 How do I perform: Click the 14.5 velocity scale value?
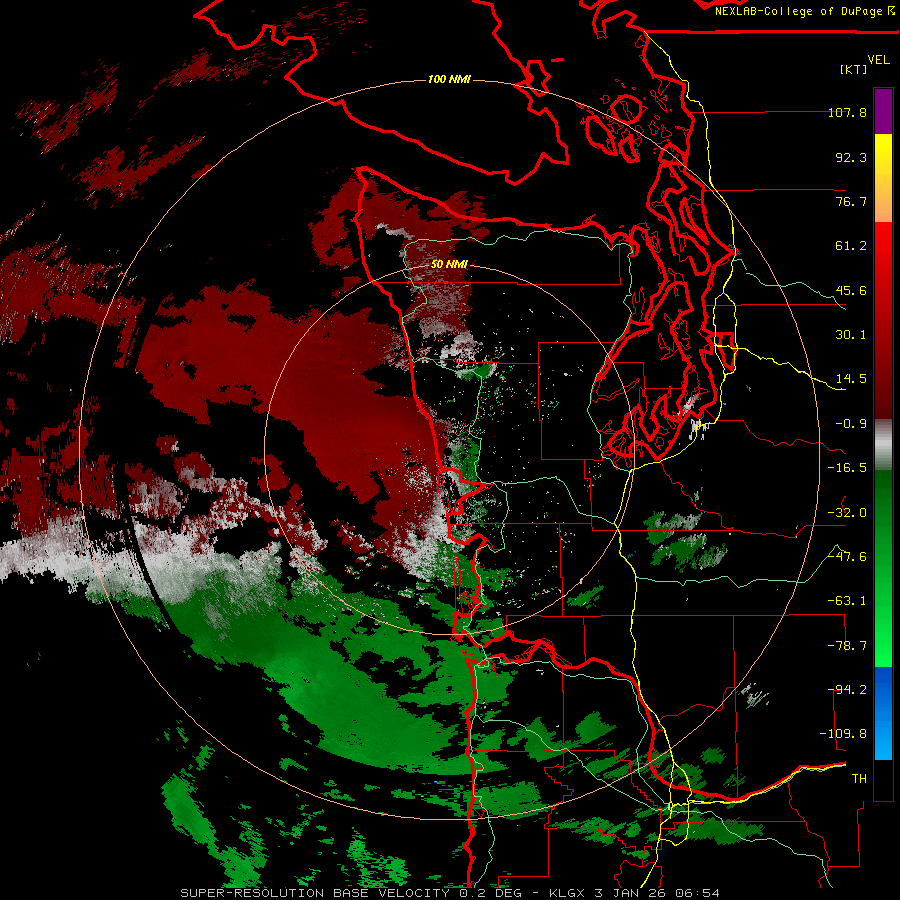coord(851,379)
